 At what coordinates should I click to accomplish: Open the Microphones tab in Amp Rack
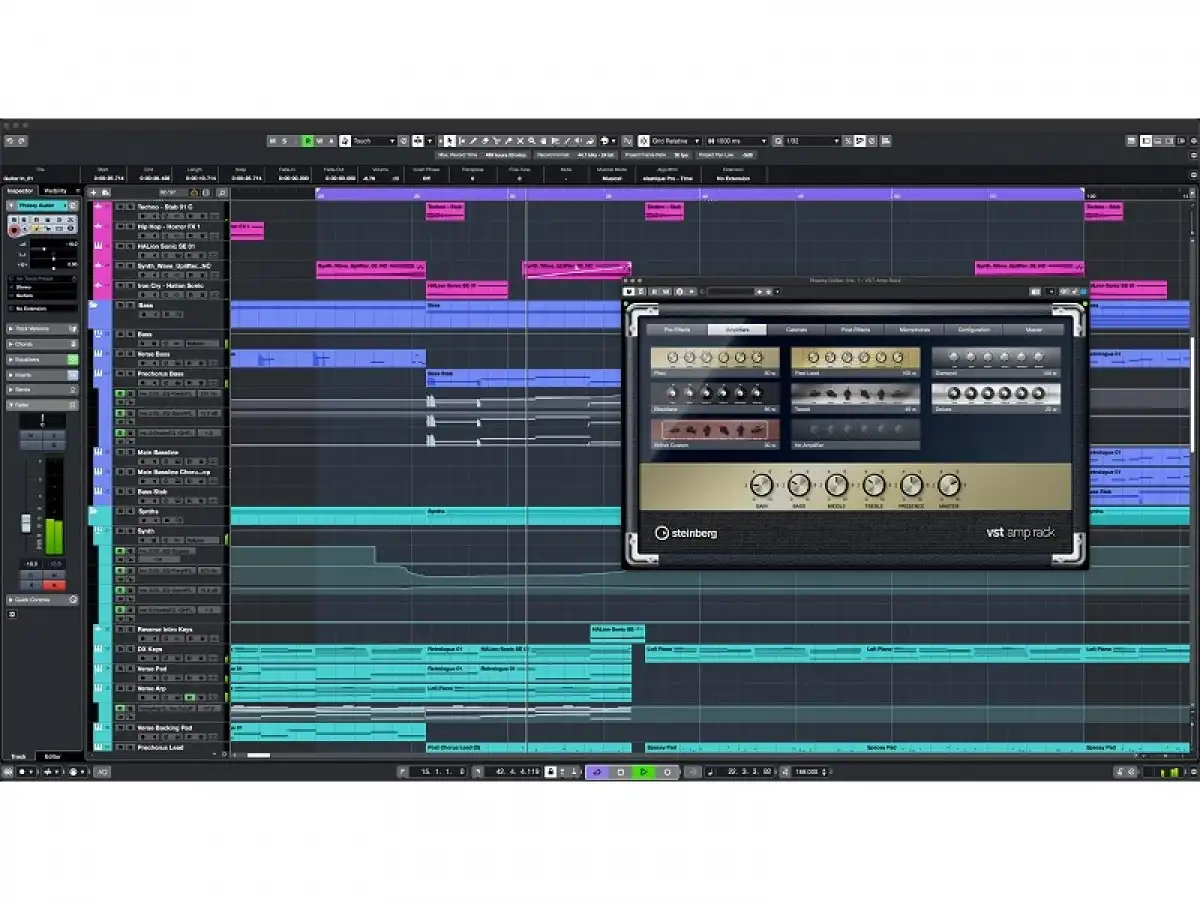tap(914, 329)
